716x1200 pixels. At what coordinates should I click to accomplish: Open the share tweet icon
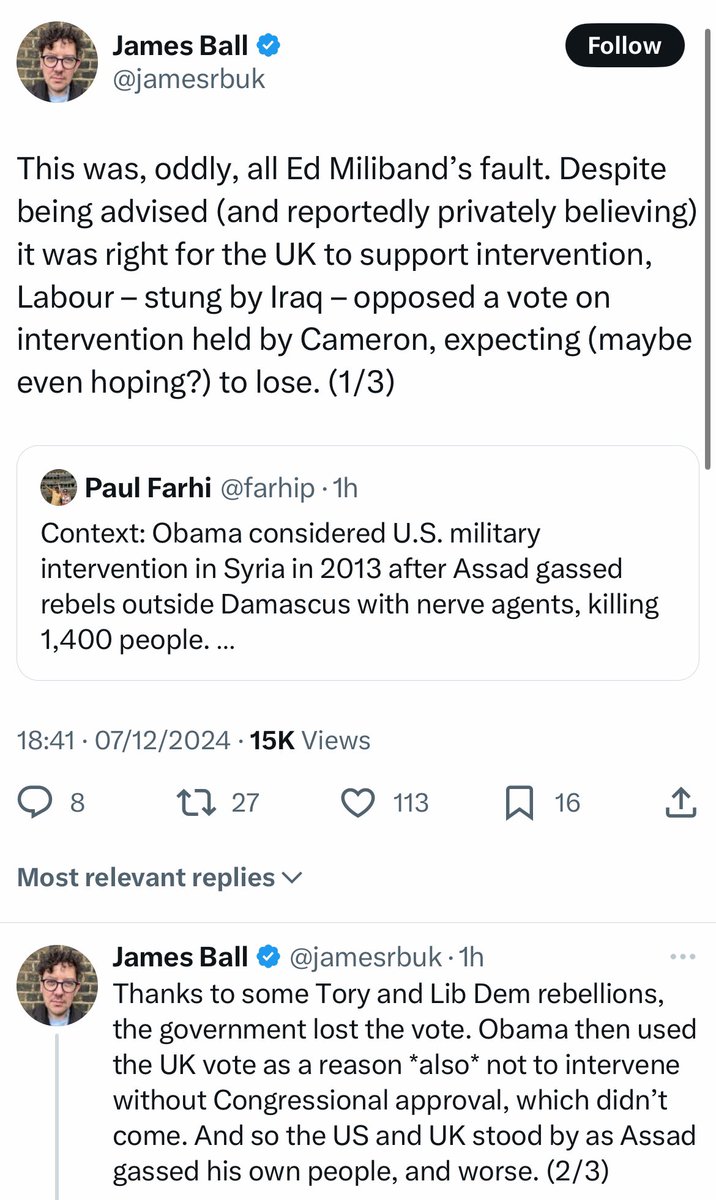679,802
